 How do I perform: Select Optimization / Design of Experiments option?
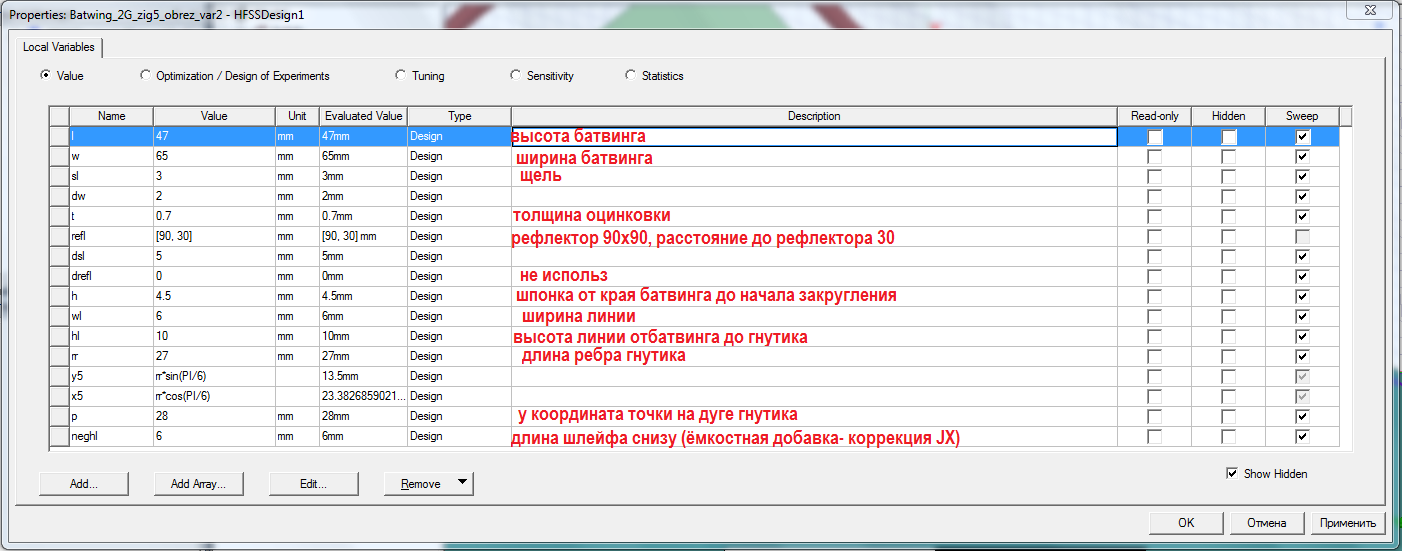147,75
